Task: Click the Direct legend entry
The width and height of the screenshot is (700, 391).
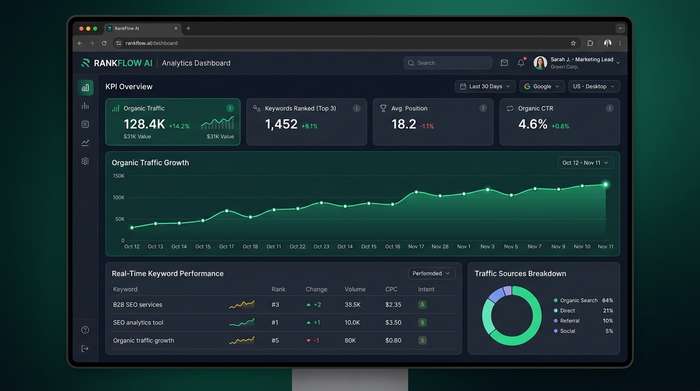Action: click(x=584, y=311)
